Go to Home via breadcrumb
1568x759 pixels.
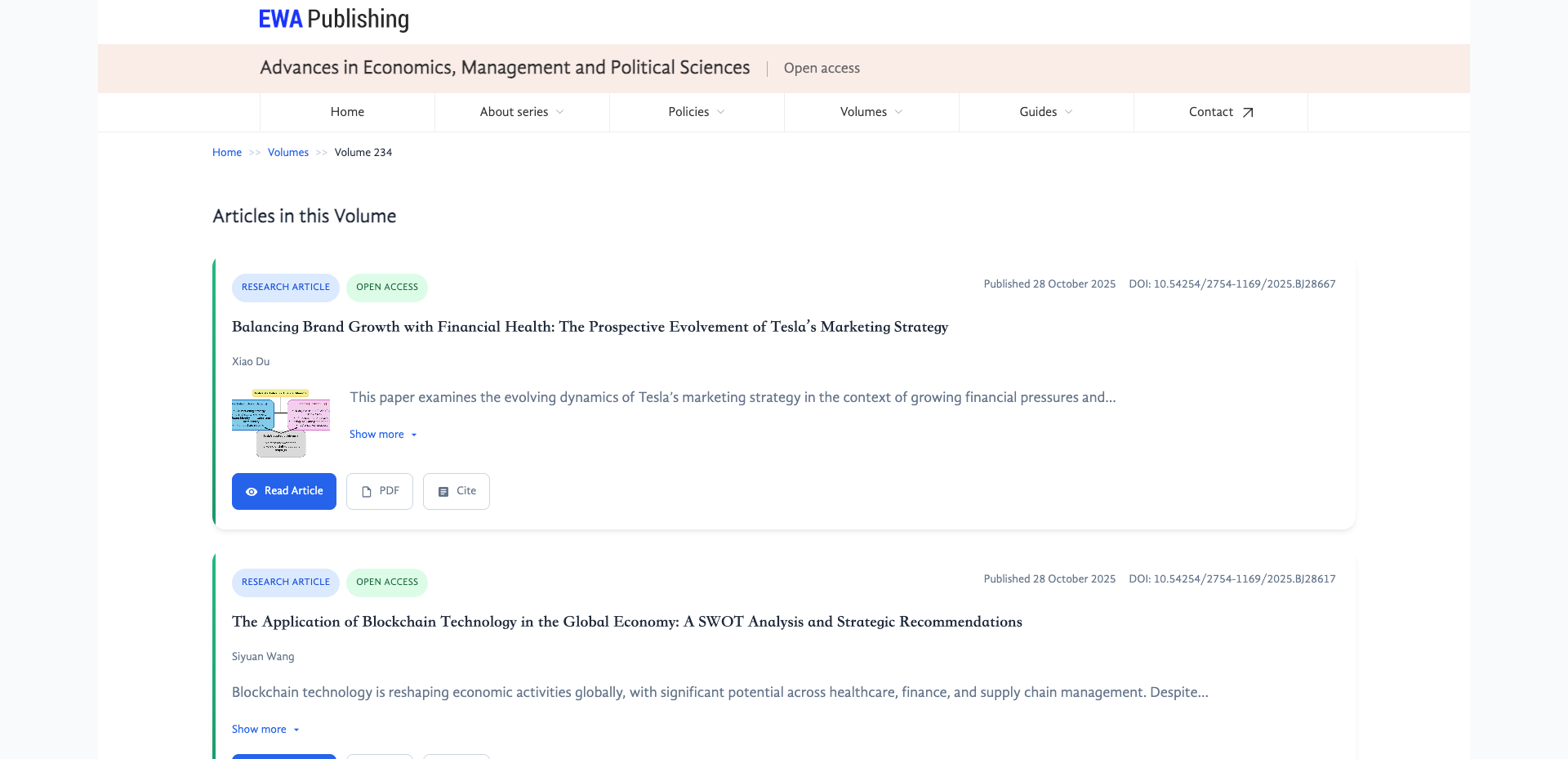[x=227, y=153]
